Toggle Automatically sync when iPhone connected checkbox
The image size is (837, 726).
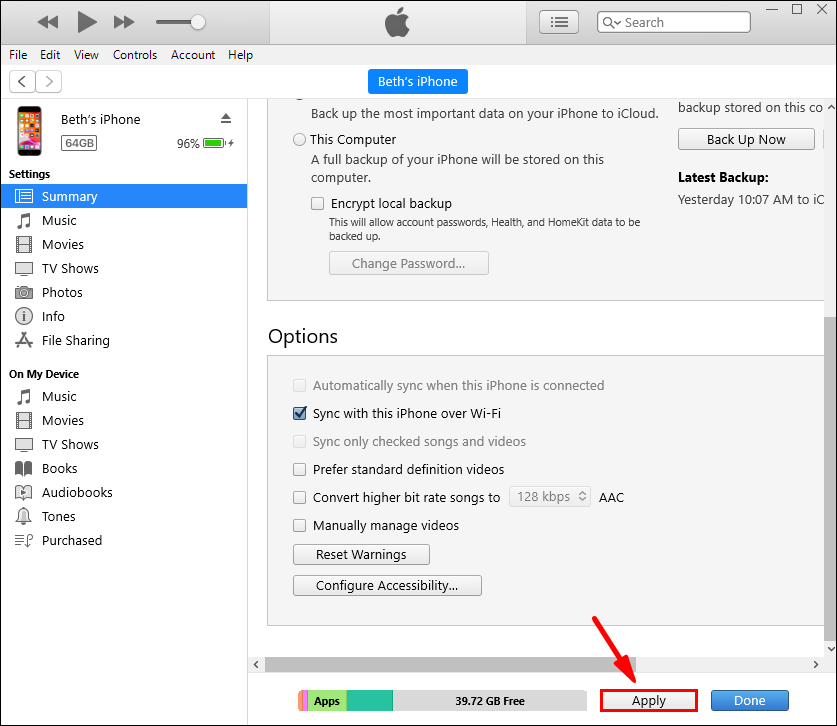point(299,385)
